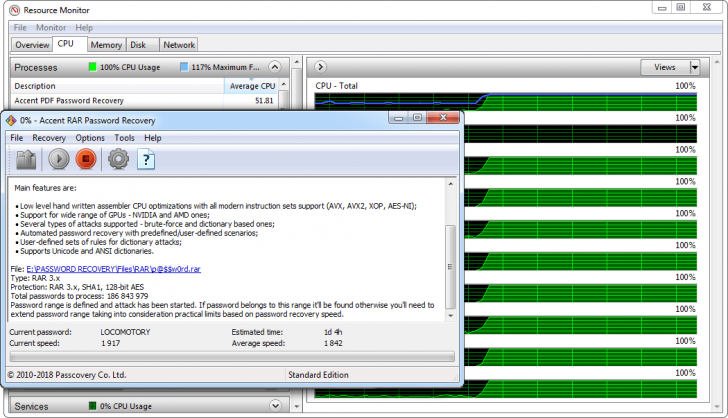The width and height of the screenshot is (728, 418).
Task: Sort by Description column header
Action: (x=117, y=86)
